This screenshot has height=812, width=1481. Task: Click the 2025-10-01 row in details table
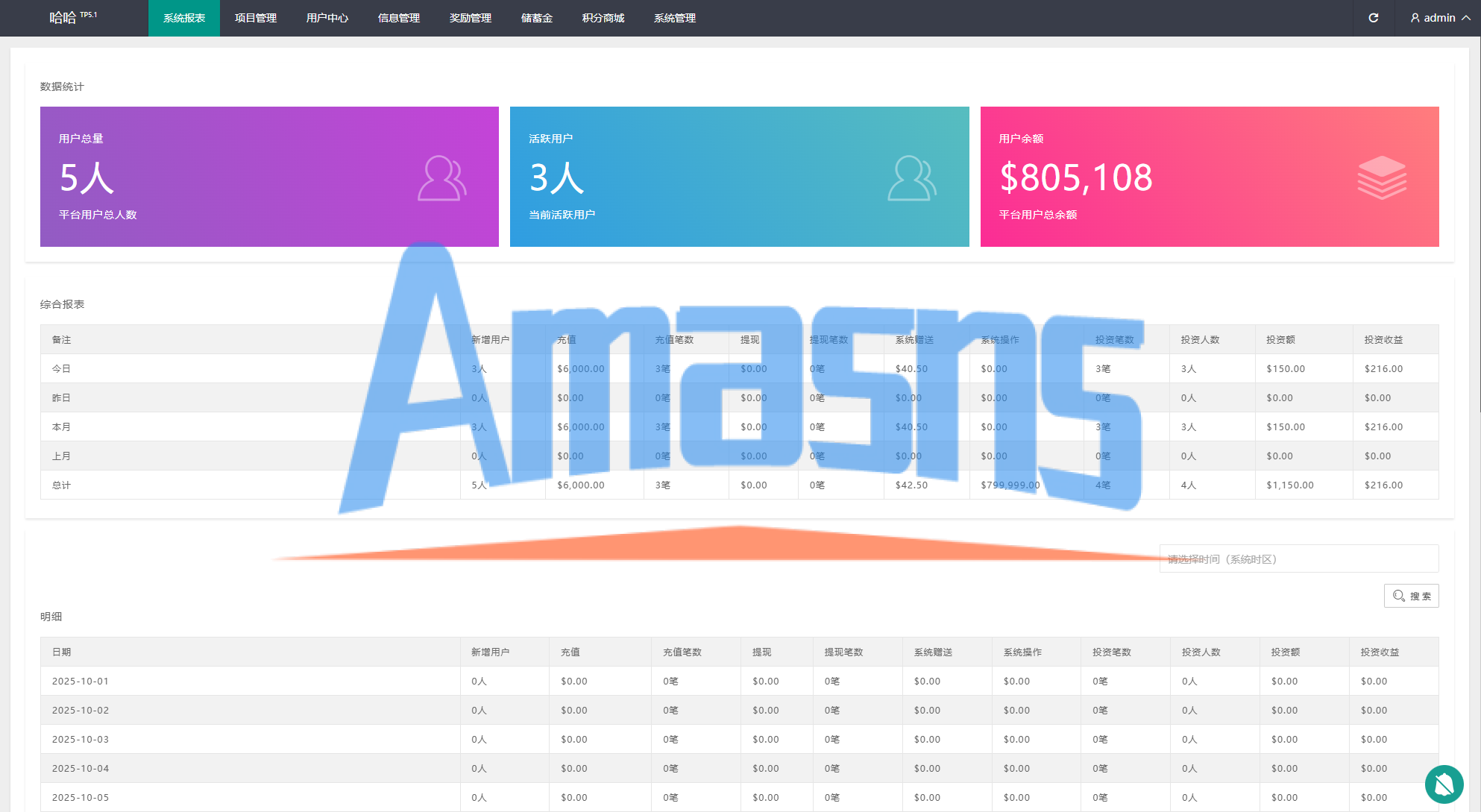click(81, 681)
